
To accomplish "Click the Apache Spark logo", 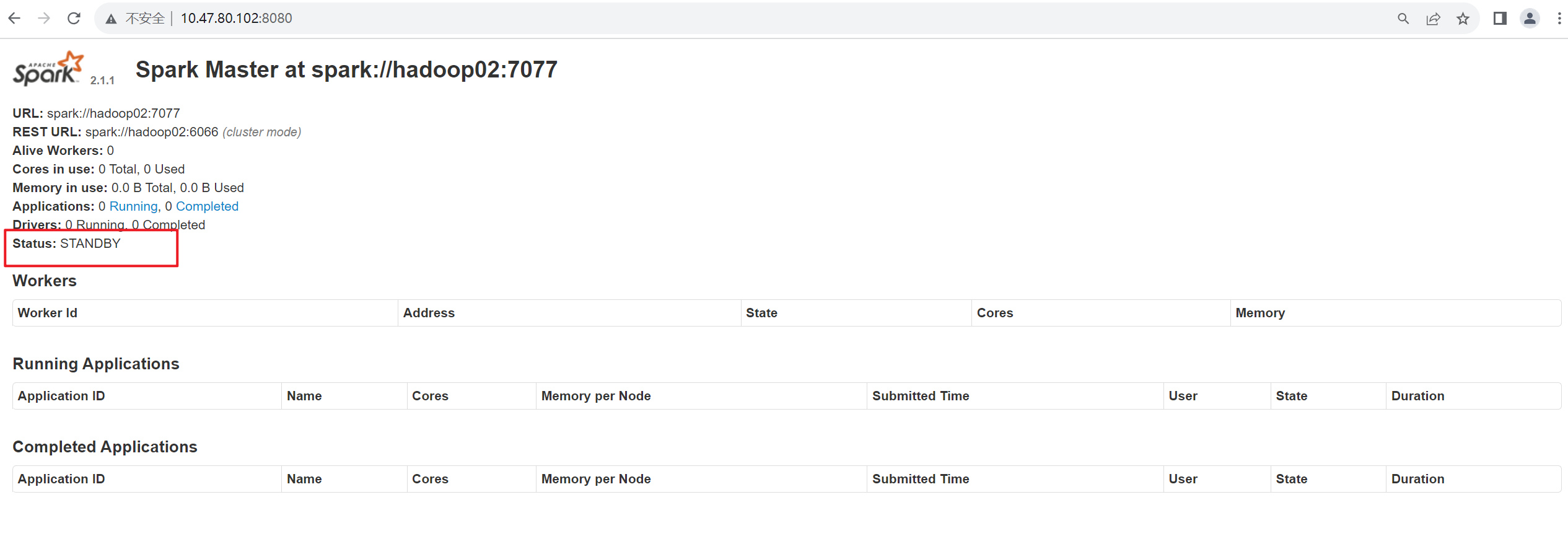I will pyautogui.click(x=48, y=69).
